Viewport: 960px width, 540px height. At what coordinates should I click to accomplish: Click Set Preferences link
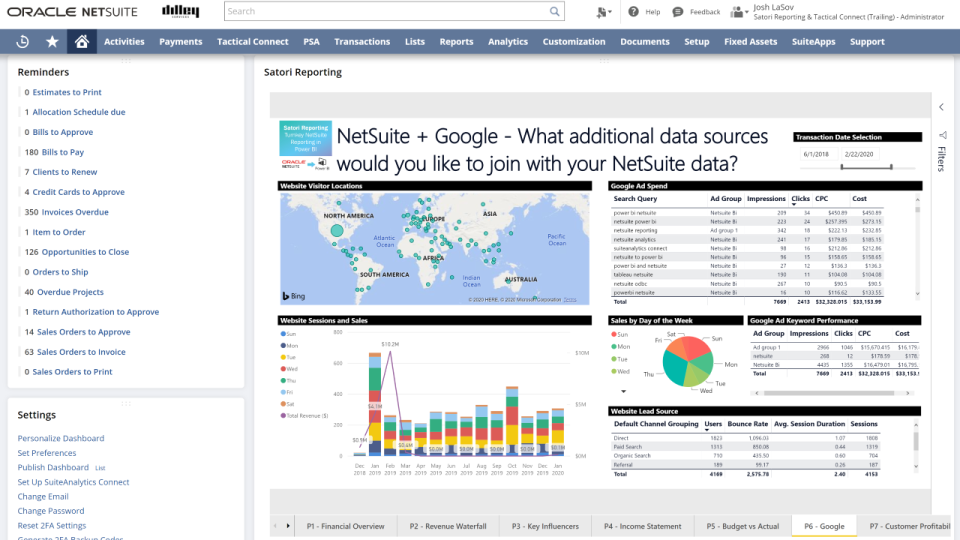coord(47,453)
